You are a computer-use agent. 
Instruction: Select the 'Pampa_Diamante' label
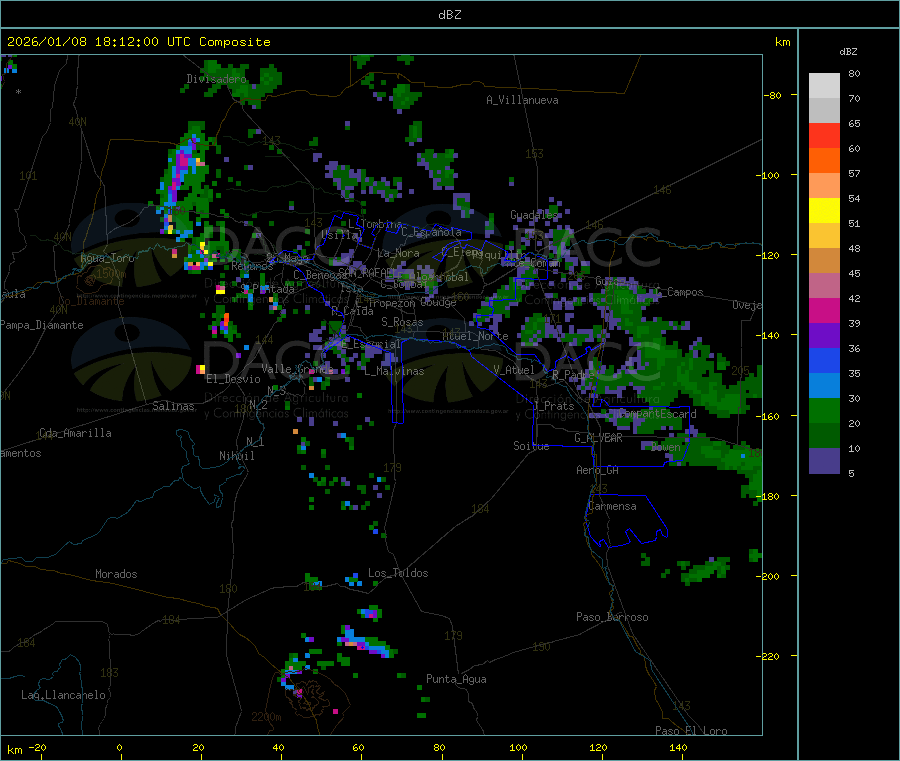coord(42,325)
